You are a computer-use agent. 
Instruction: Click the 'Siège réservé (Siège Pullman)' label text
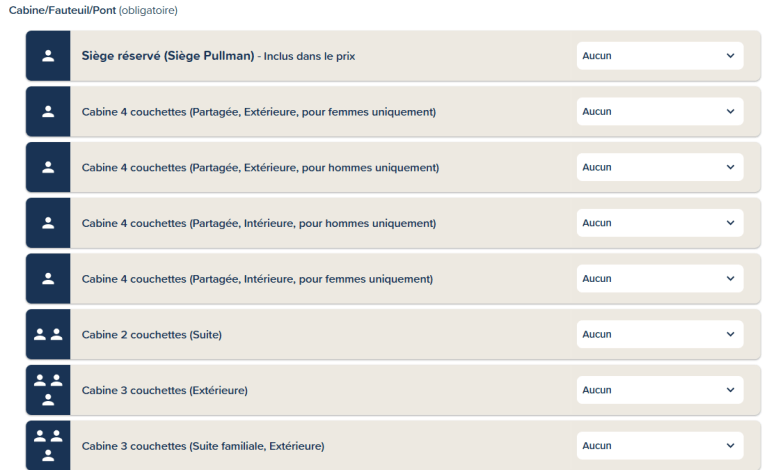[168, 56]
